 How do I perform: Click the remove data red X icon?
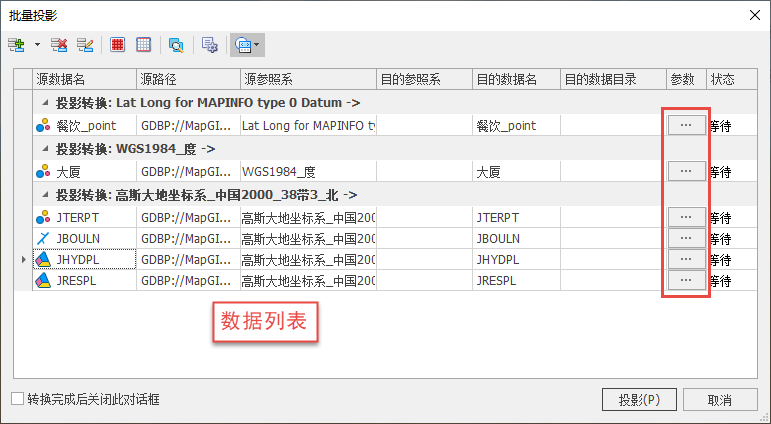pos(60,45)
